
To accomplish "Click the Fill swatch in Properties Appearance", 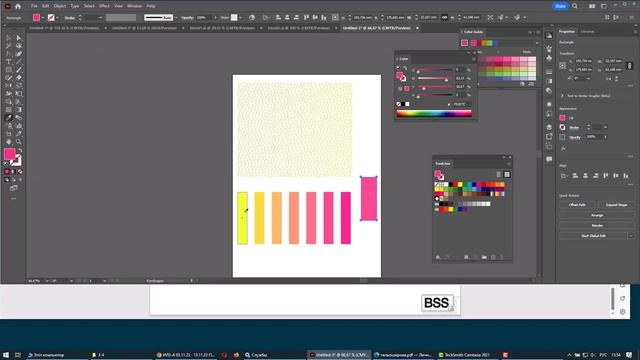I will (x=562, y=118).
